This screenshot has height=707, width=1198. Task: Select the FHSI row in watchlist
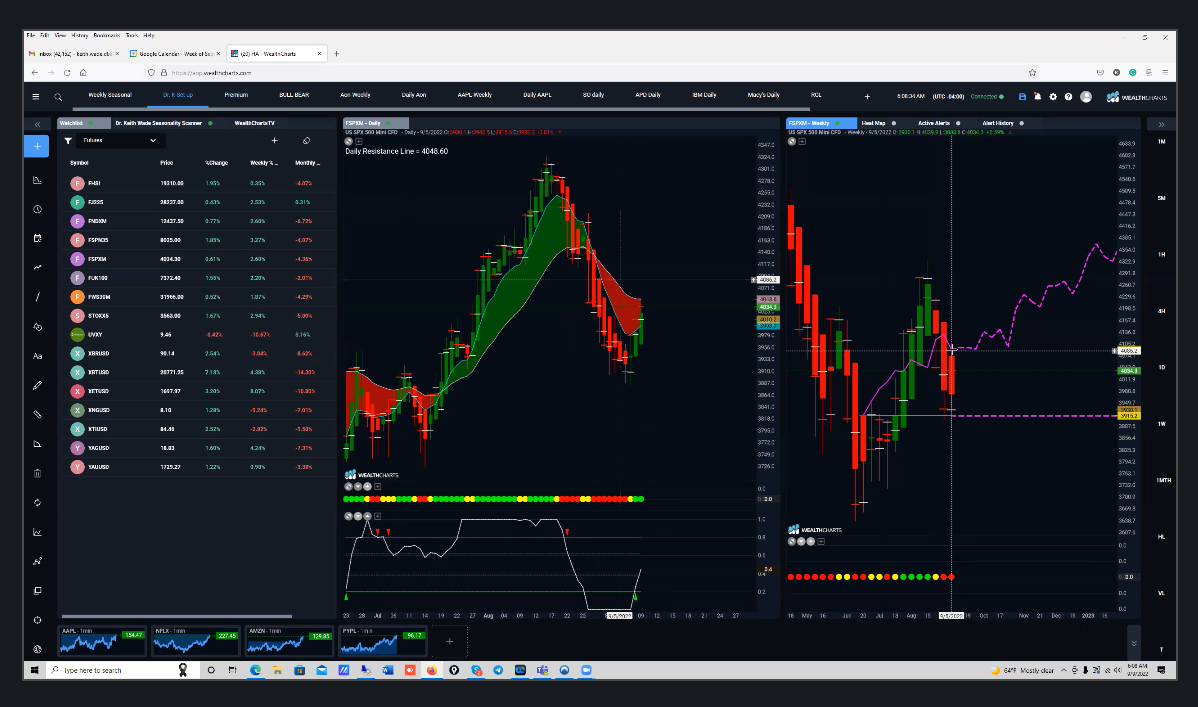(199, 183)
